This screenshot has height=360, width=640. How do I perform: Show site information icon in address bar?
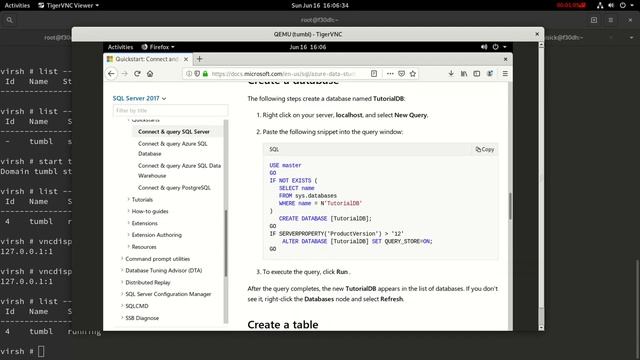tap(189, 74)
